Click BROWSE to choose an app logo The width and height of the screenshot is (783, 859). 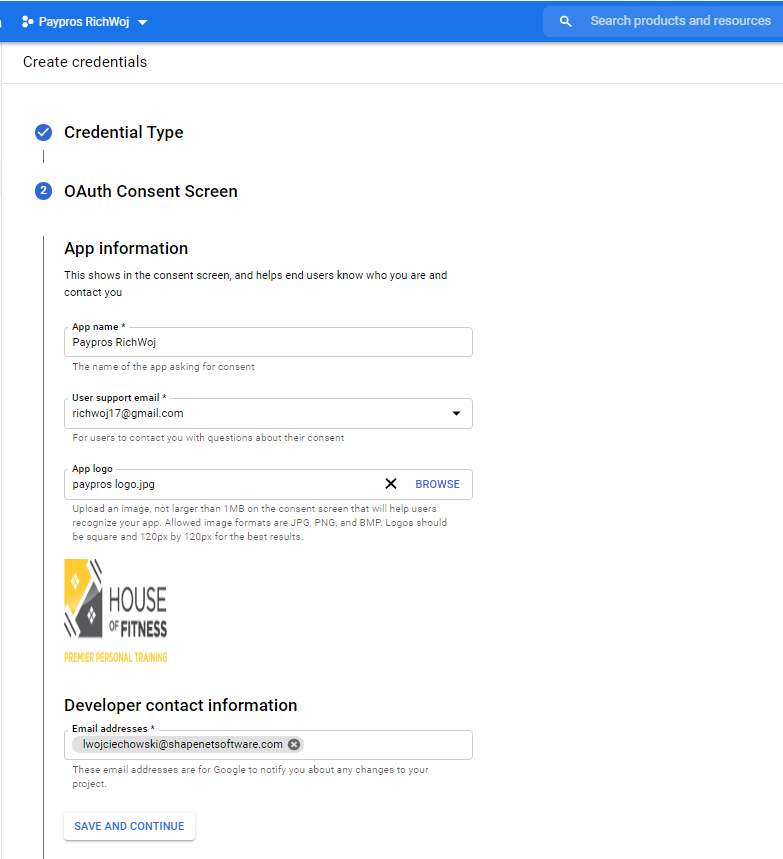437,484
